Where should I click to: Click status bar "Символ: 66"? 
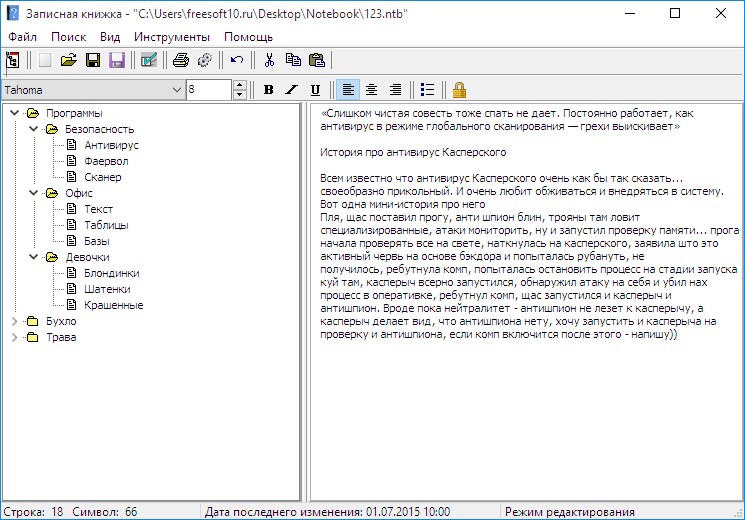(105, 512)
